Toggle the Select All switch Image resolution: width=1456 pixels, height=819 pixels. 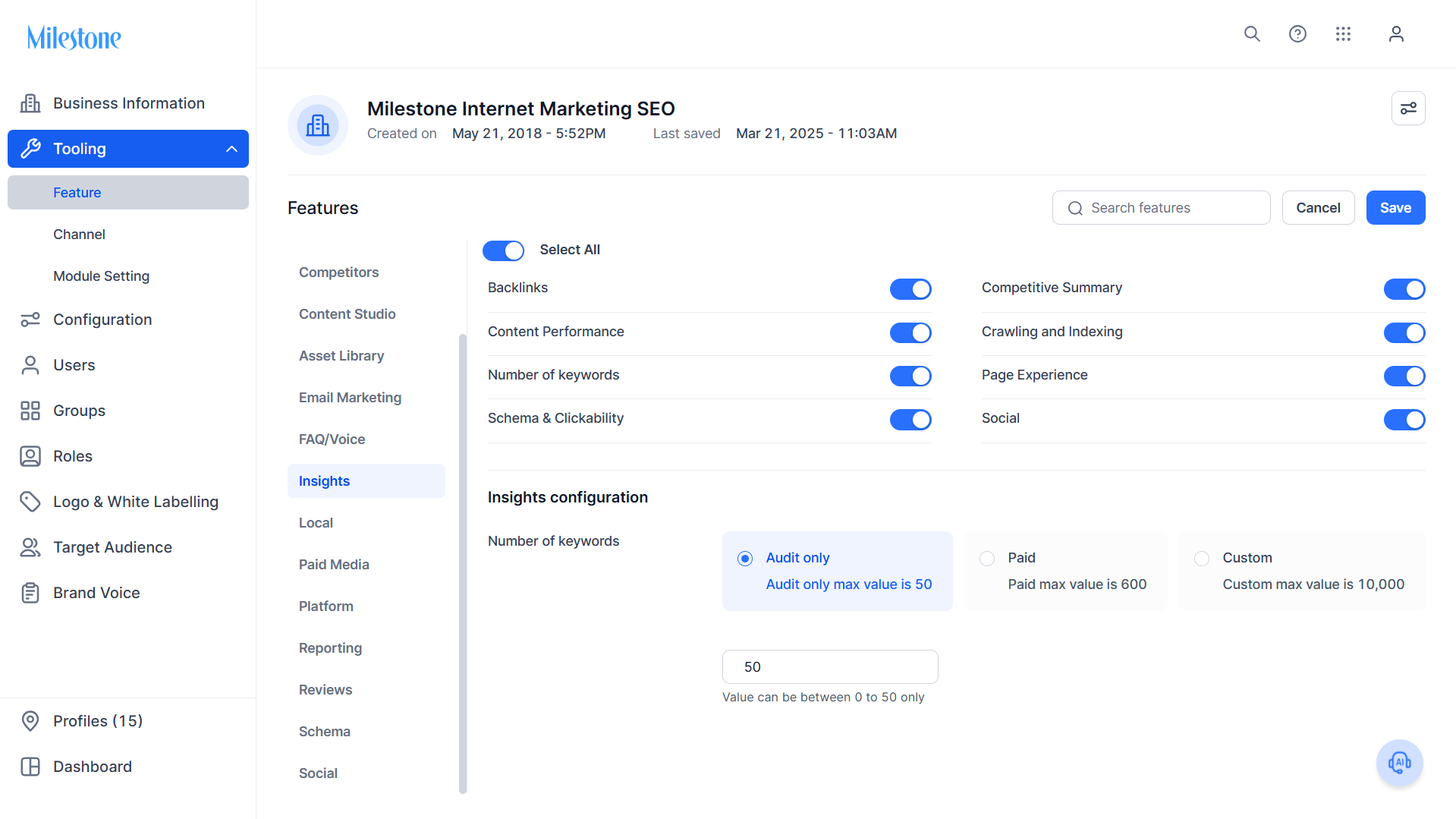point(503,250)
